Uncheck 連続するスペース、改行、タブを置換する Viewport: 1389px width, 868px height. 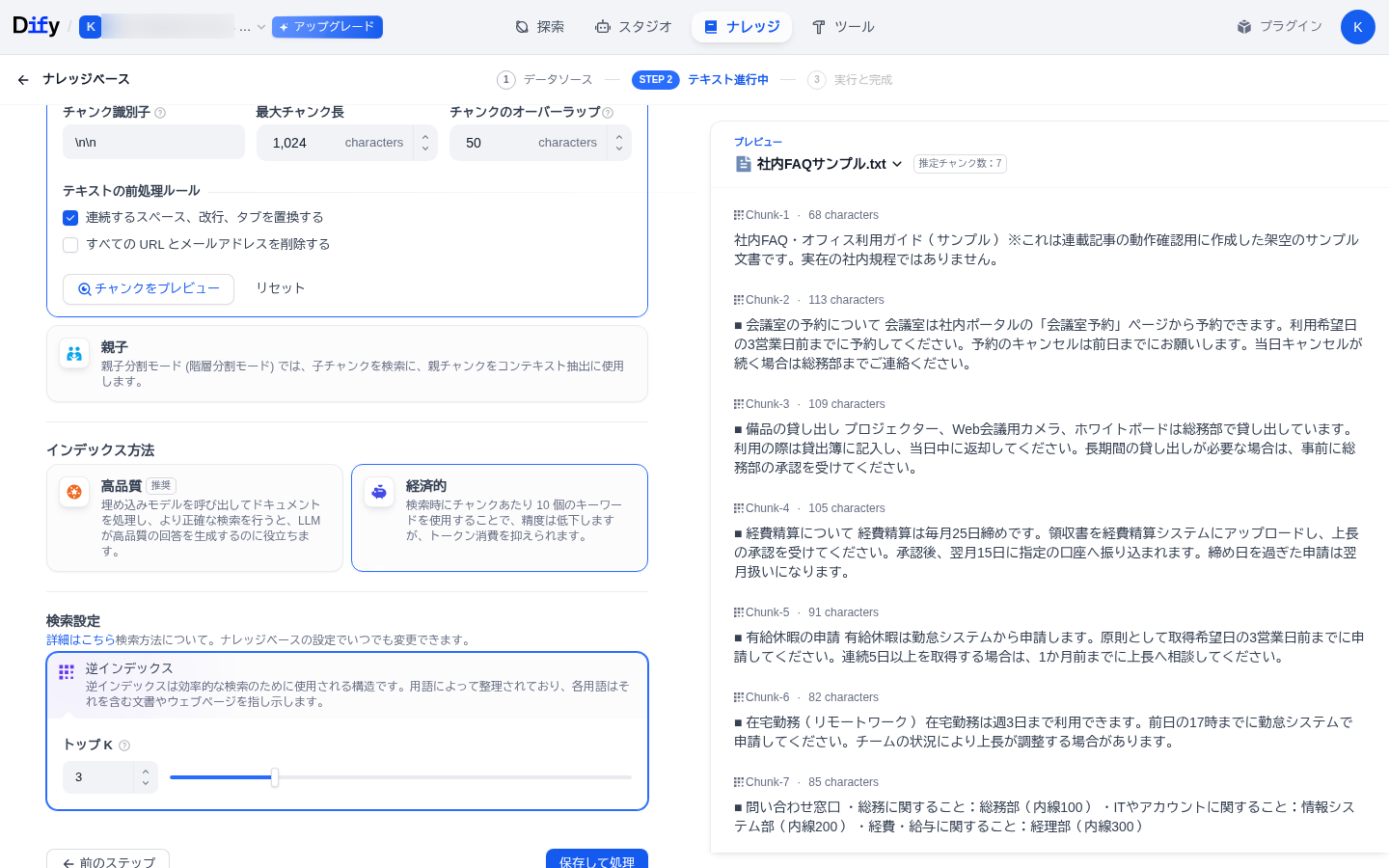click(70, 218)
